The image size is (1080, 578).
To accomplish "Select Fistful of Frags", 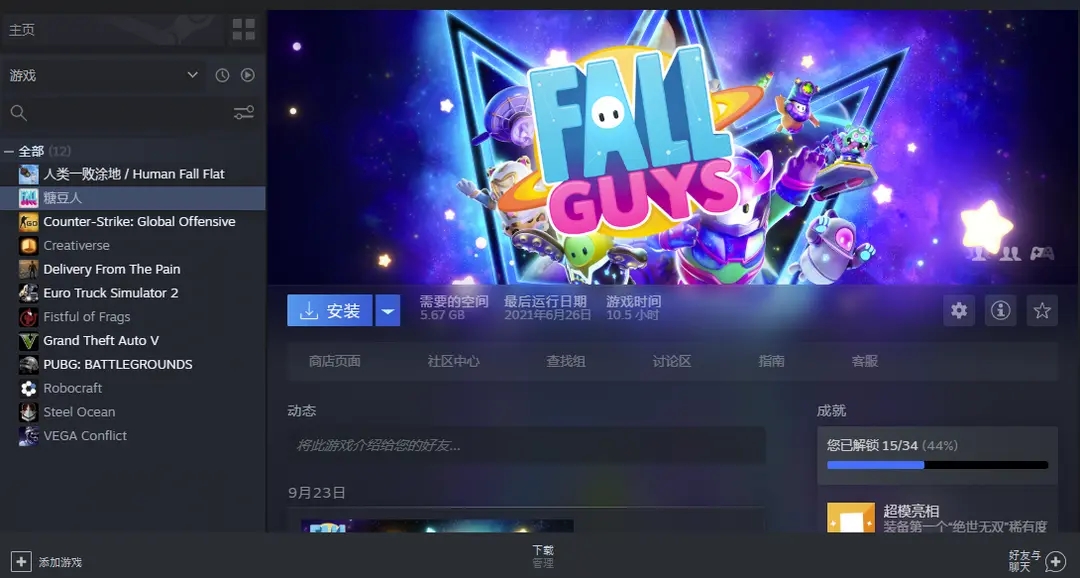I will pyautogui.click(x=87, y=317).
